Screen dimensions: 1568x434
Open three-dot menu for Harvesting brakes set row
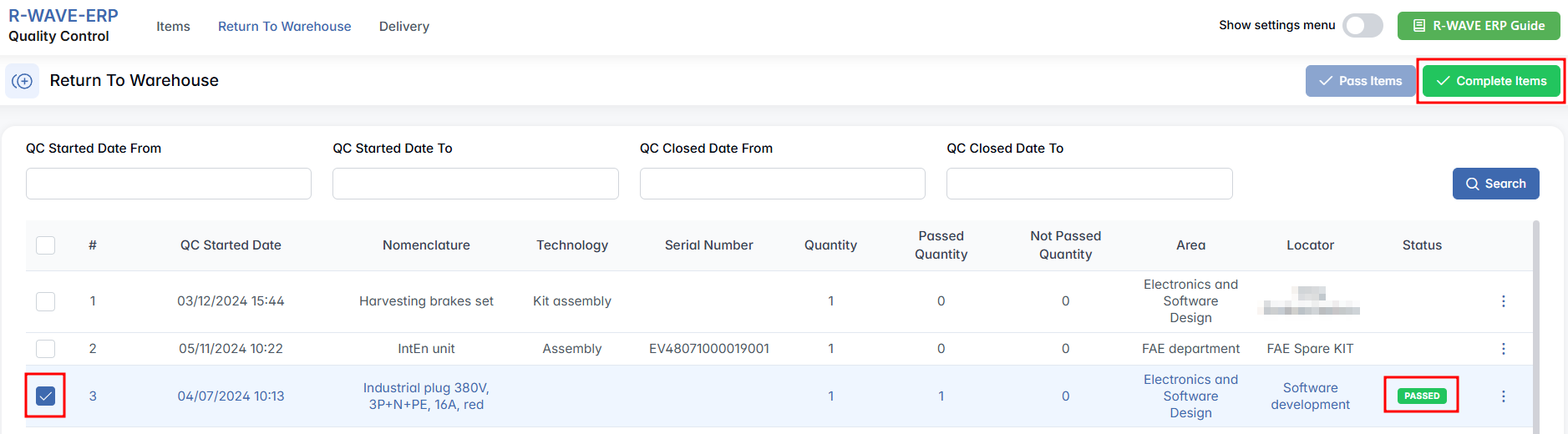(x=1503, y=301)
